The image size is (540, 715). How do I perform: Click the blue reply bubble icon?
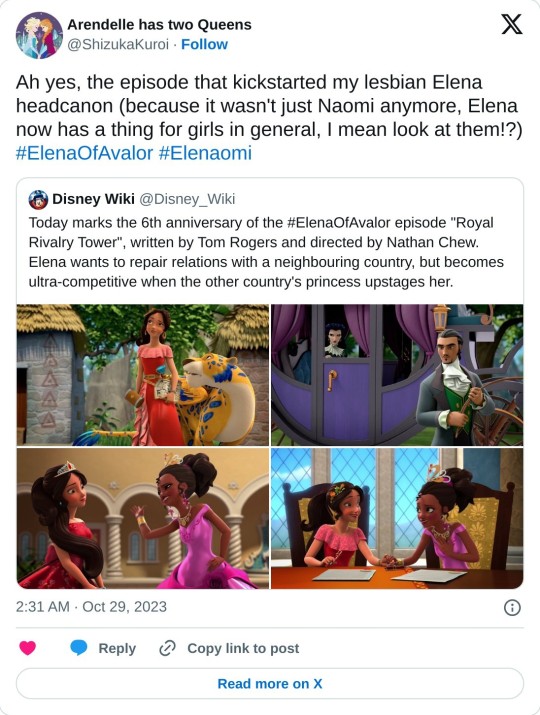click(78, 648)
